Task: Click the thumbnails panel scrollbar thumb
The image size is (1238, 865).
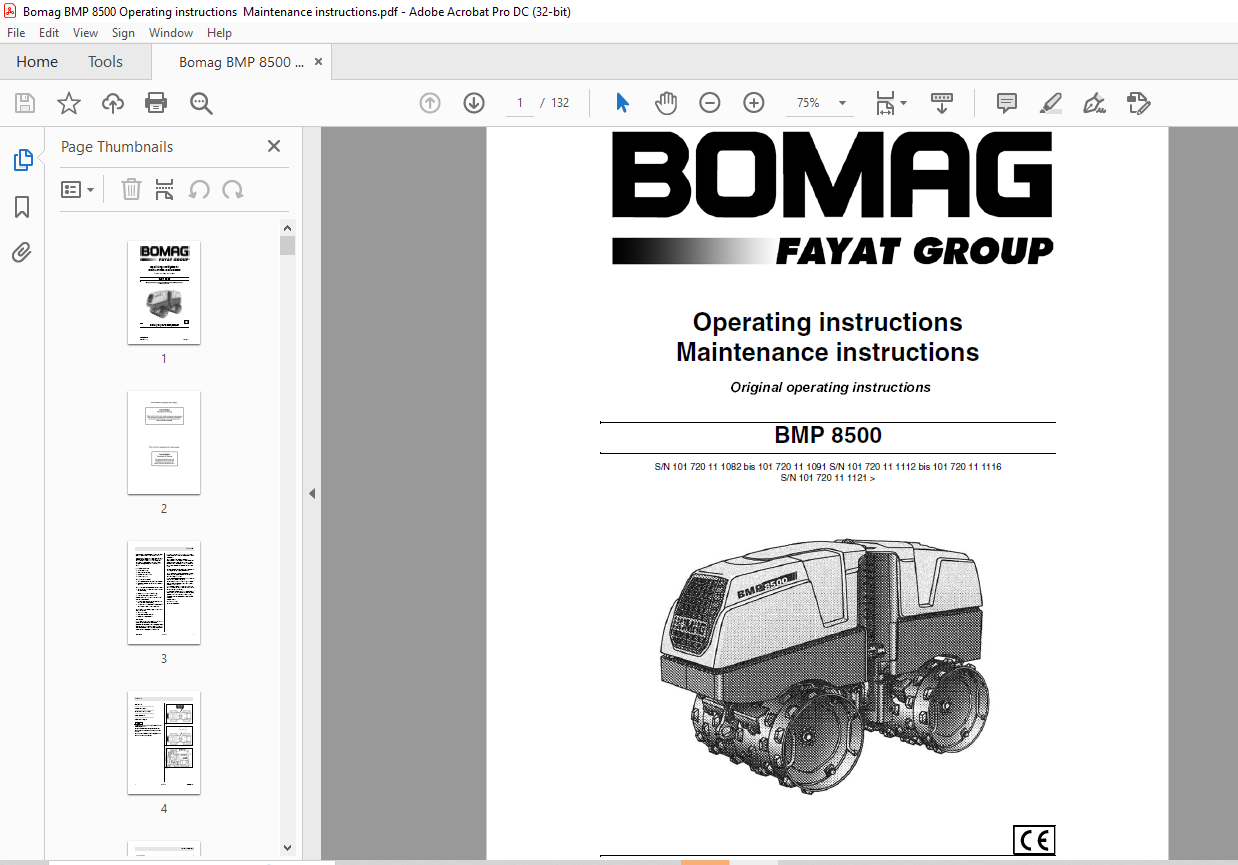Action: click(x=288, y=246)
